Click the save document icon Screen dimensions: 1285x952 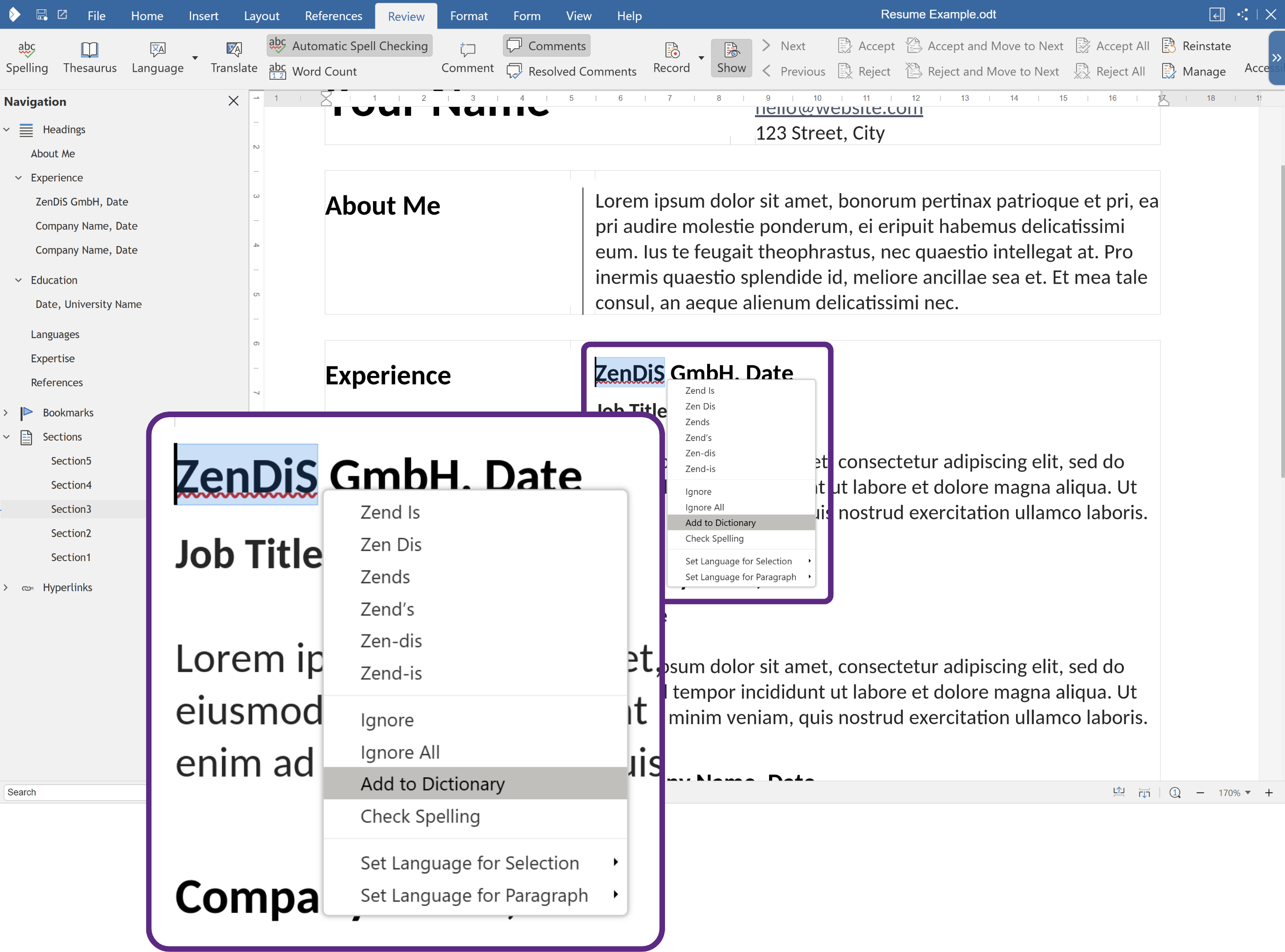tap(42, 15)
